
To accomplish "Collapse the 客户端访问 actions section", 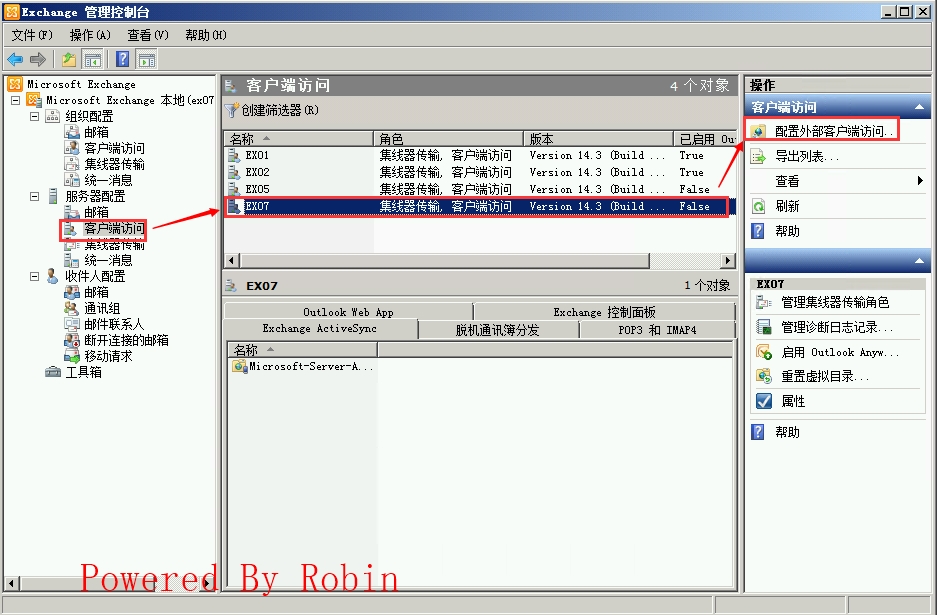I will (x=919, y=107).
